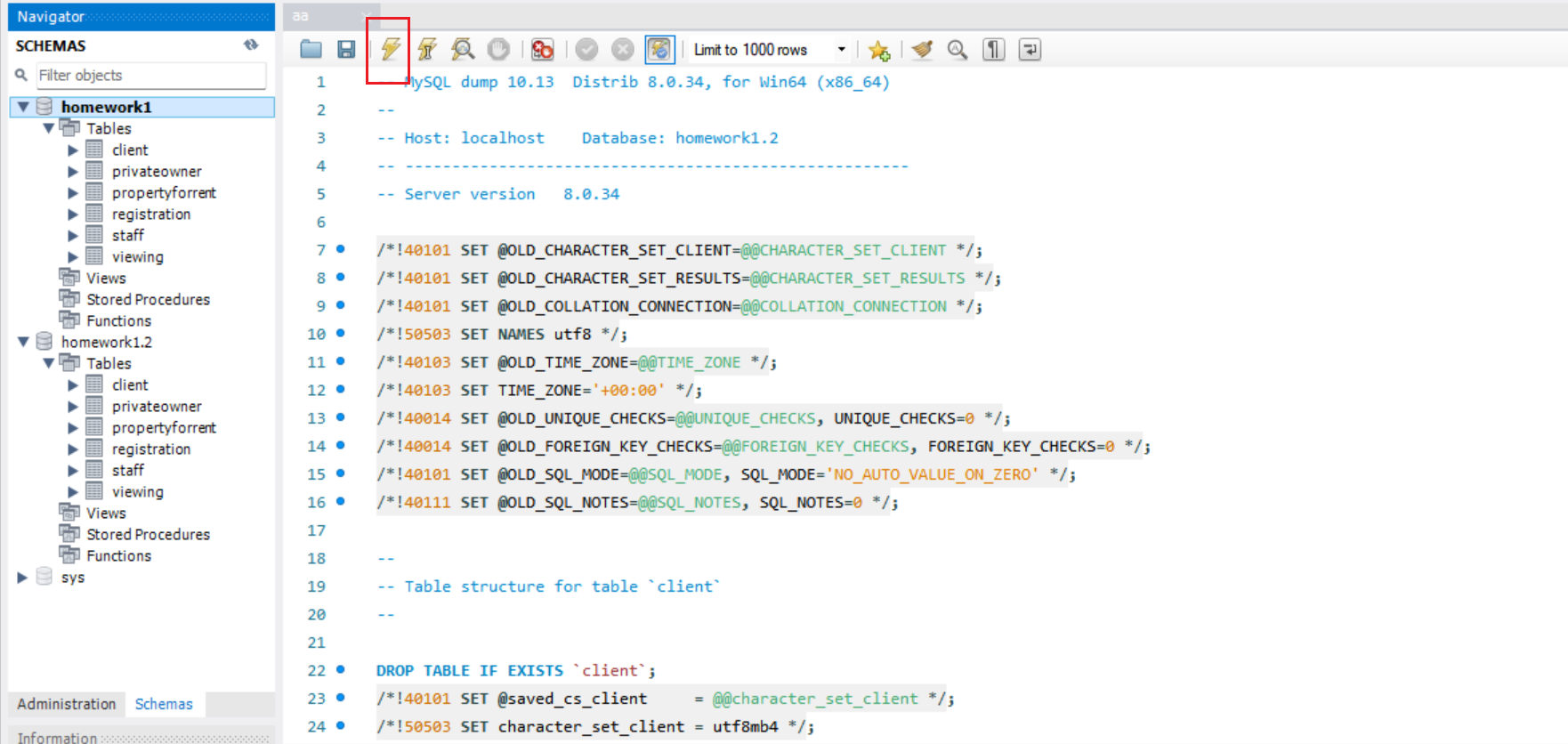The width and height of the screenshot is (1568, 744).
Task: Click the Functions folder icon under homework1.2
Action: tap(69, 555)
